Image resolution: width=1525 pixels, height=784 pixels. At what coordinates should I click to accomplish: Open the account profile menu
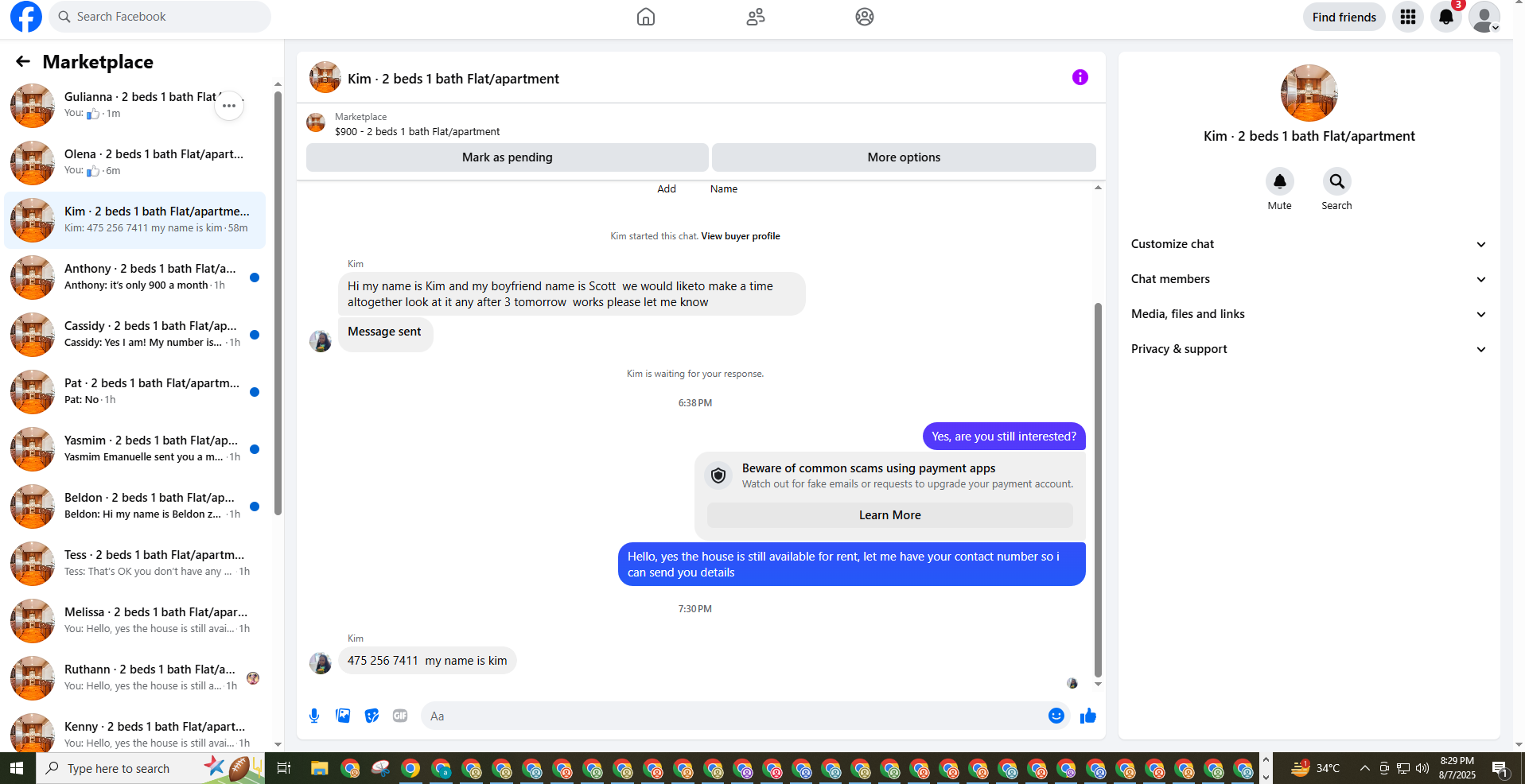click(1484, 17)
